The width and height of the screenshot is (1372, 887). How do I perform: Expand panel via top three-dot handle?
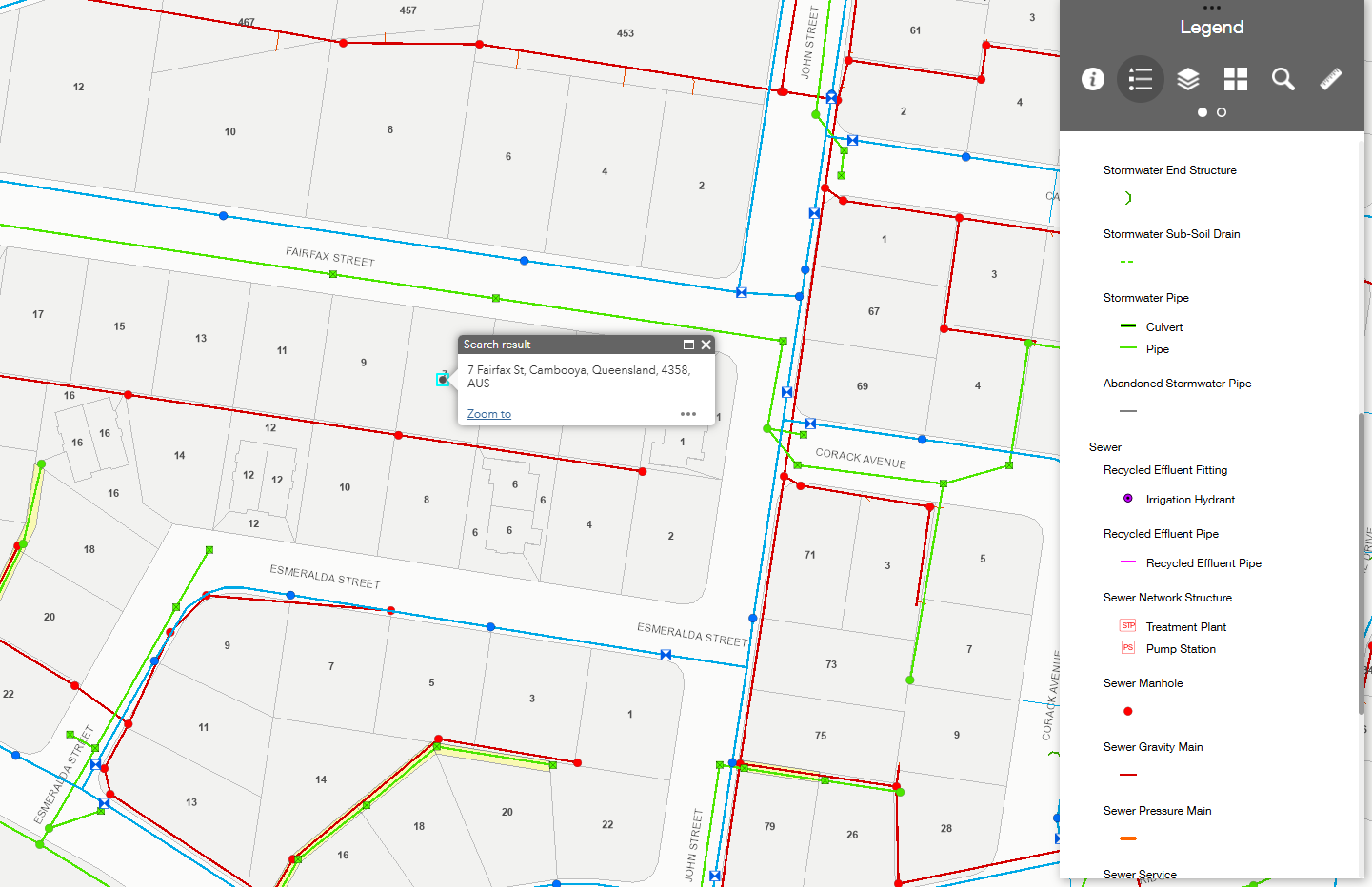(x=1211, y=8)
